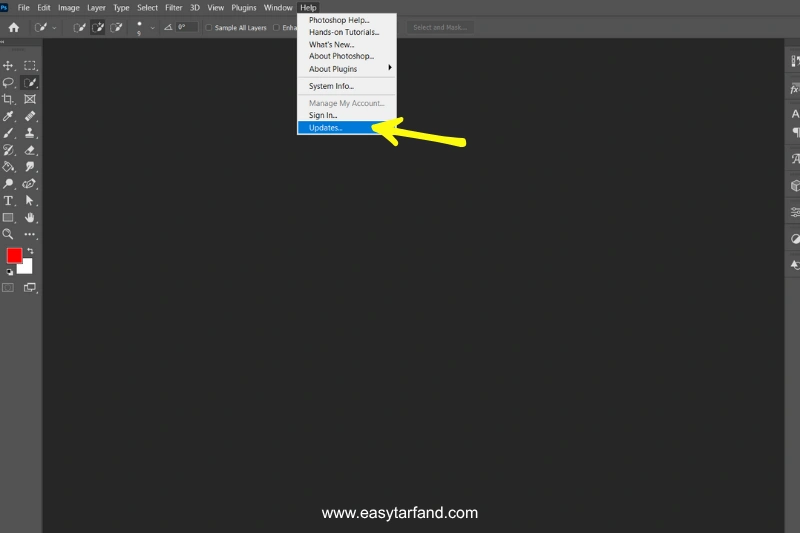Image resolution: width=800 pixels, height=533 pixels.
Task: Click Updates... in the Help menu
Action: click(x=326, y=128)
